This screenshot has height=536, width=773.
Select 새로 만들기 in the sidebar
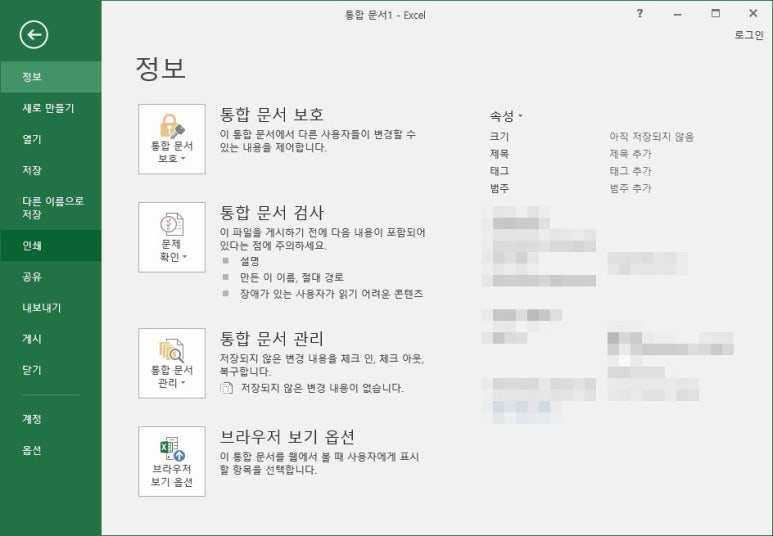point(51,108)
